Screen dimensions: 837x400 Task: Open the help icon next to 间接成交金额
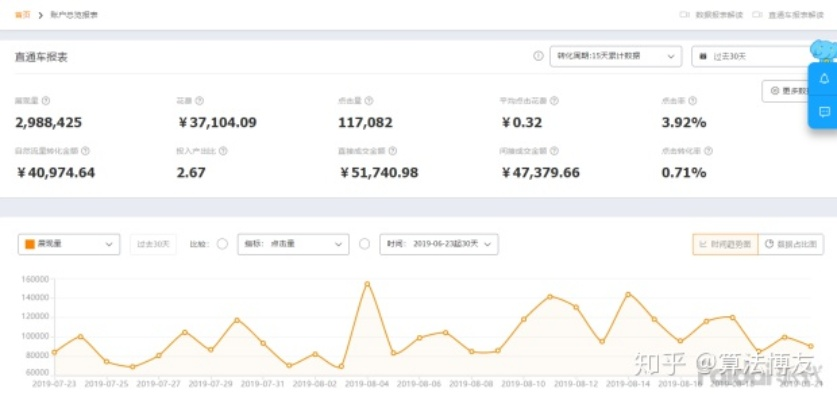tap(554, 151)
